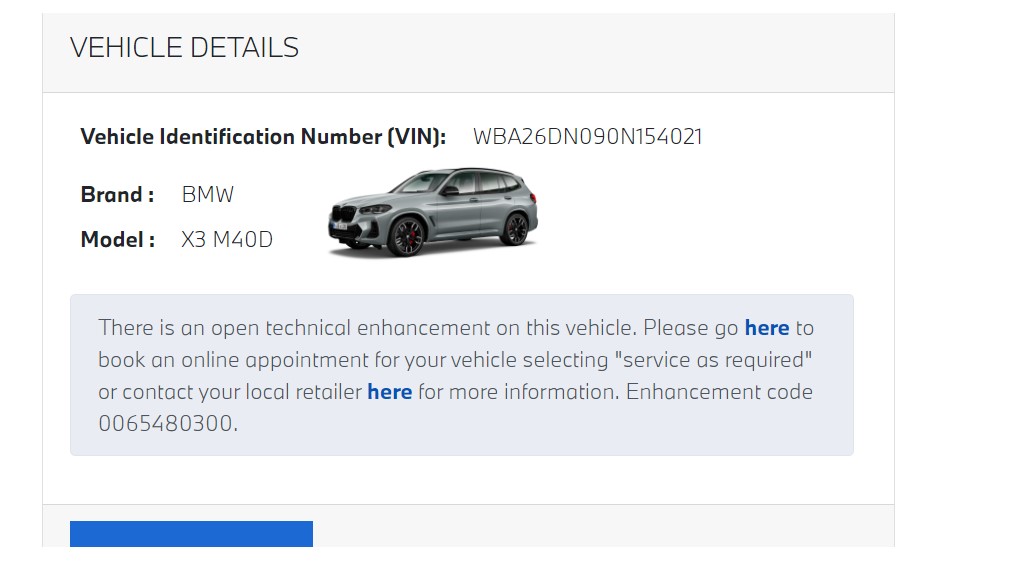Click the enhancement code 0065480300

167,424
